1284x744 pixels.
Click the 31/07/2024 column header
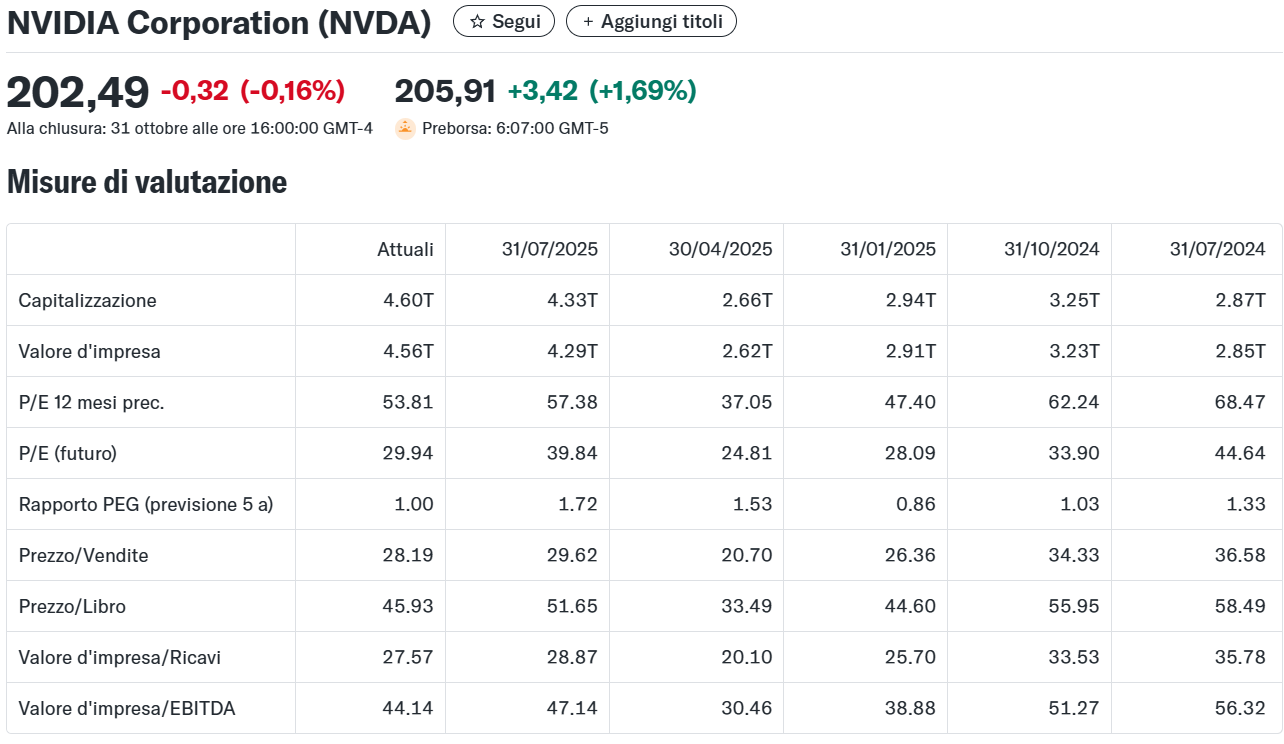(x=1217, y=249)
